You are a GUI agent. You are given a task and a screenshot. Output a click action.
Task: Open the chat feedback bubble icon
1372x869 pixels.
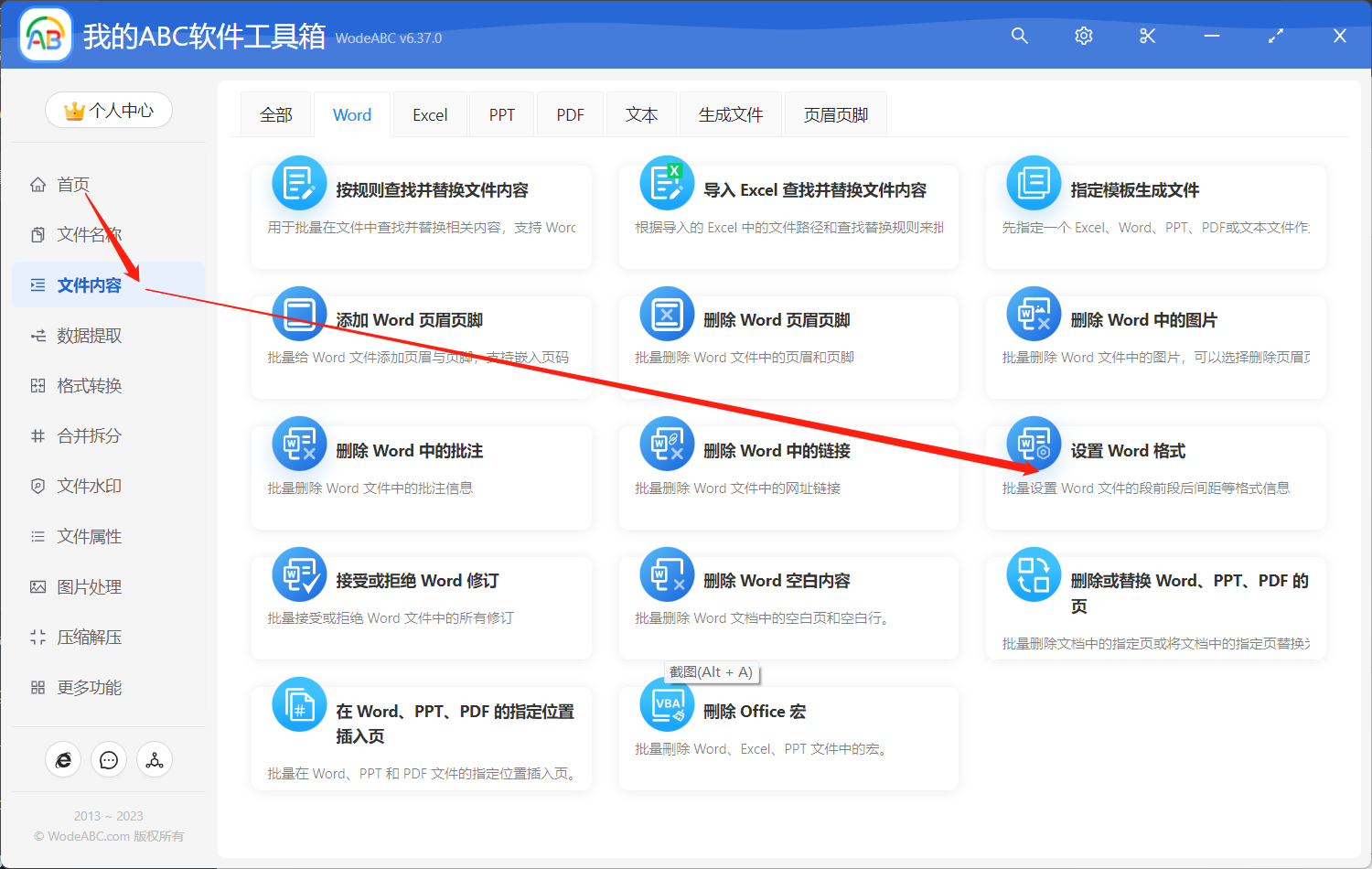[x=109, y=759]
